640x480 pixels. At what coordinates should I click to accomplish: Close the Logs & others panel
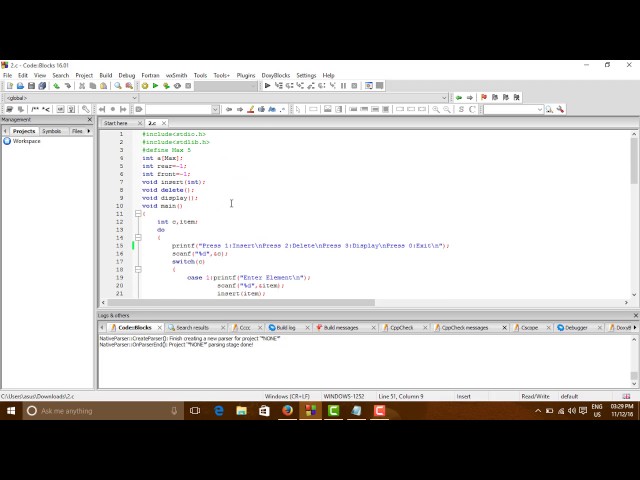tap(635, 316)
